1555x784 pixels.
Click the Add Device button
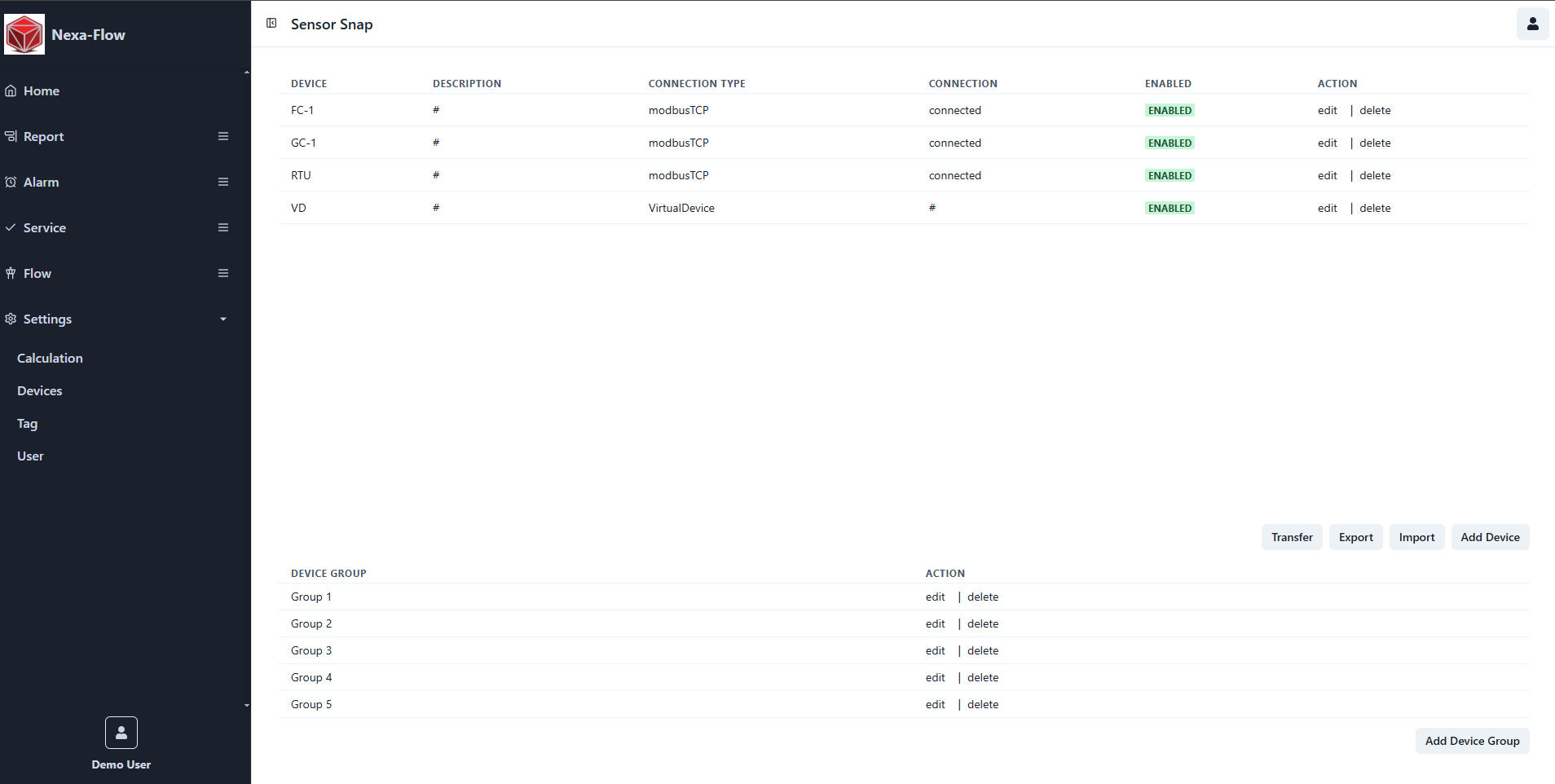(1490, 537)
